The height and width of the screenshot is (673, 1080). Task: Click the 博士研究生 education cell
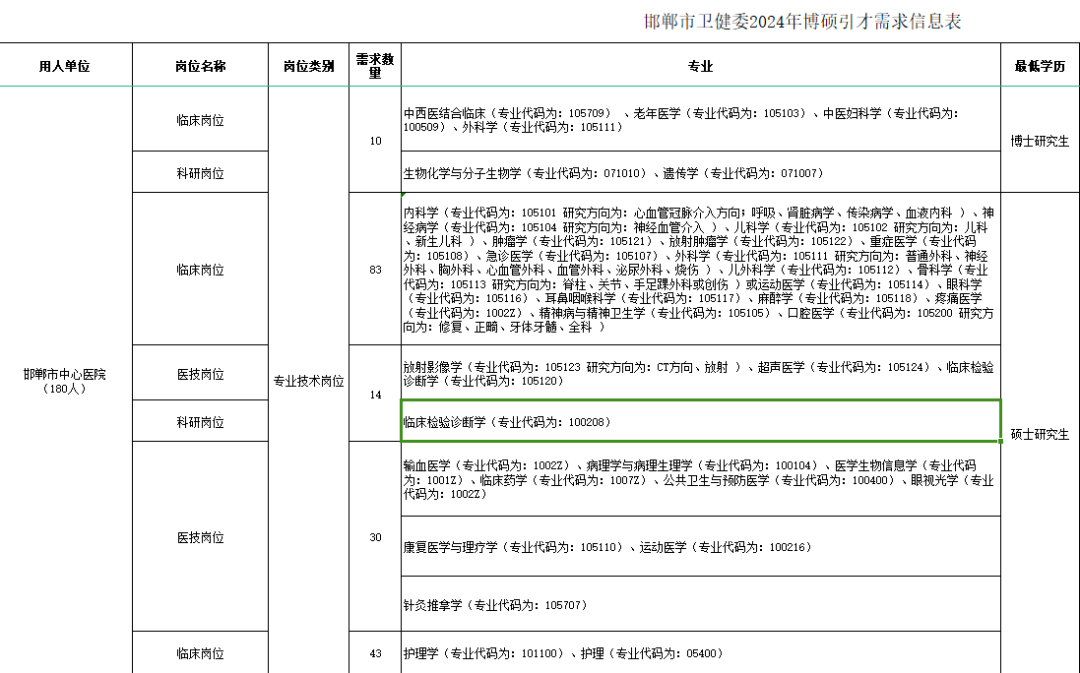pos(1040,141)
